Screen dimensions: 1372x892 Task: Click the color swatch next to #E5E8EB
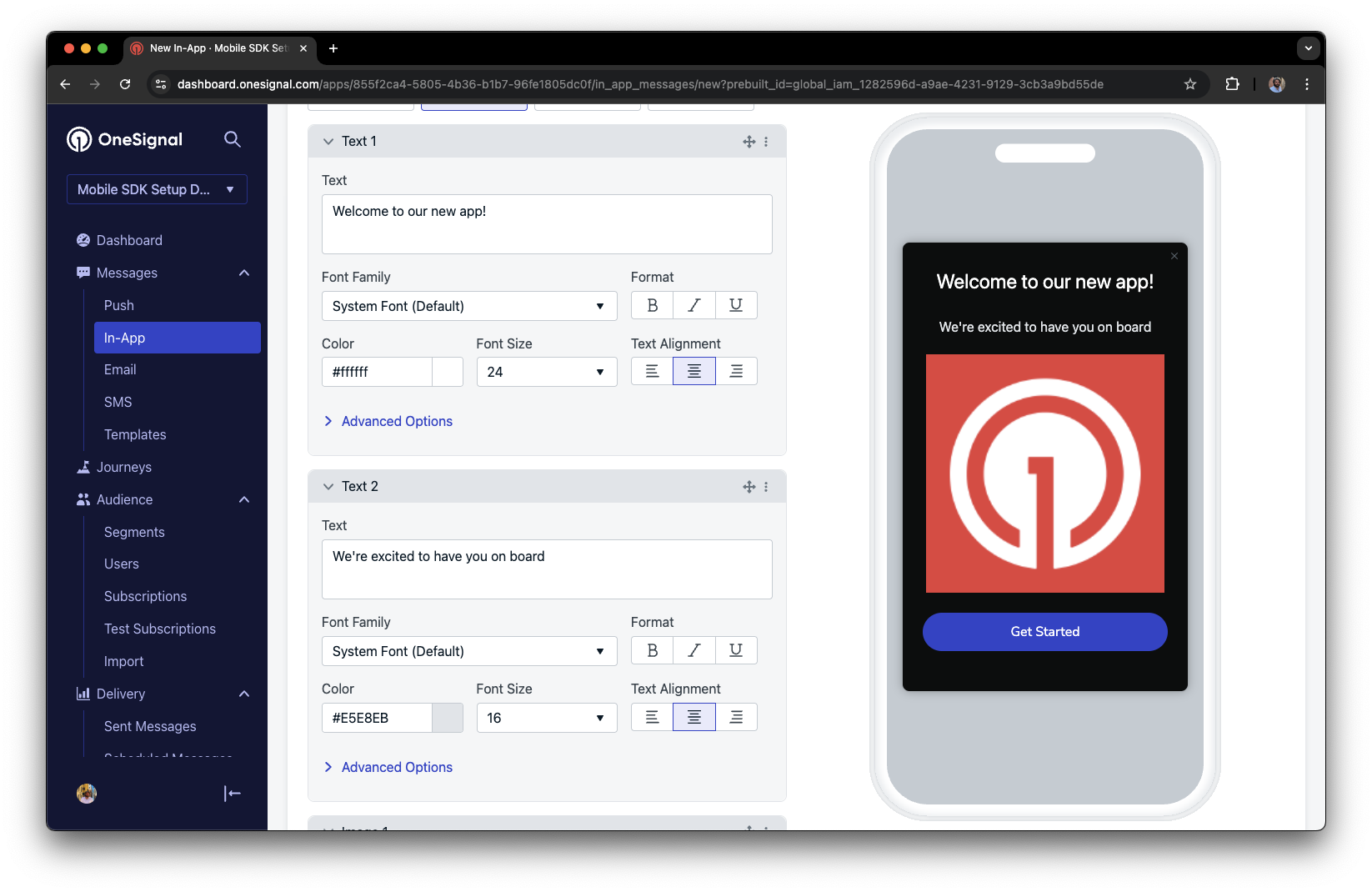(448, 718)
